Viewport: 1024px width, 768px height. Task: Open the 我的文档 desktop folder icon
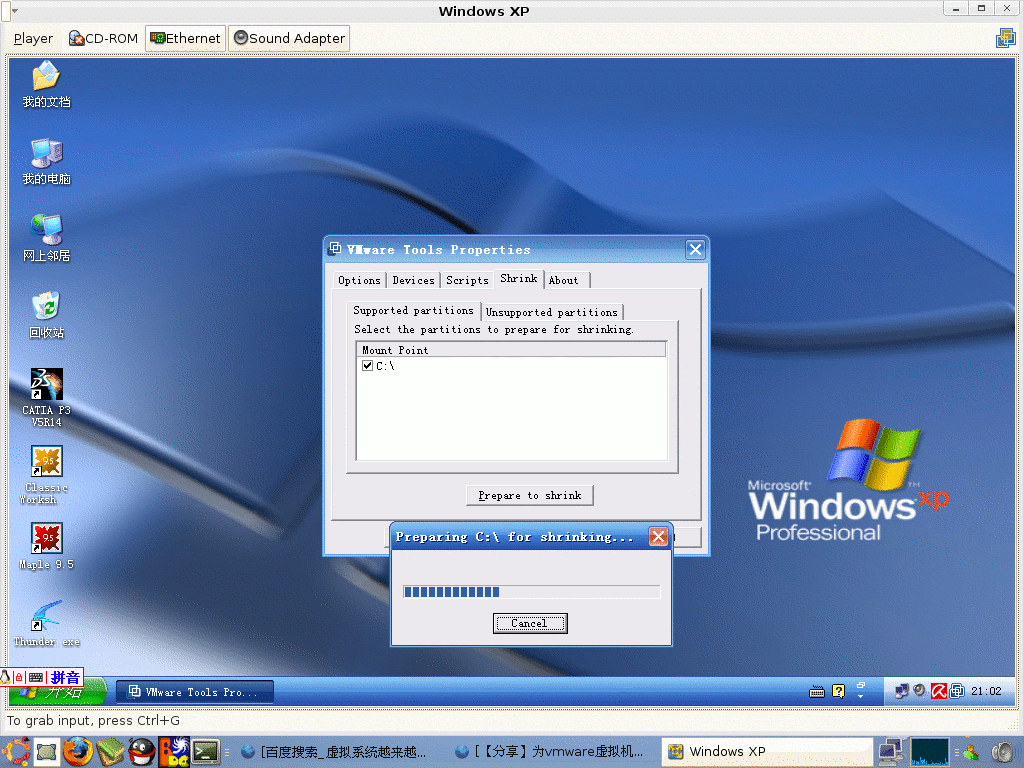(x=46, y=84)
